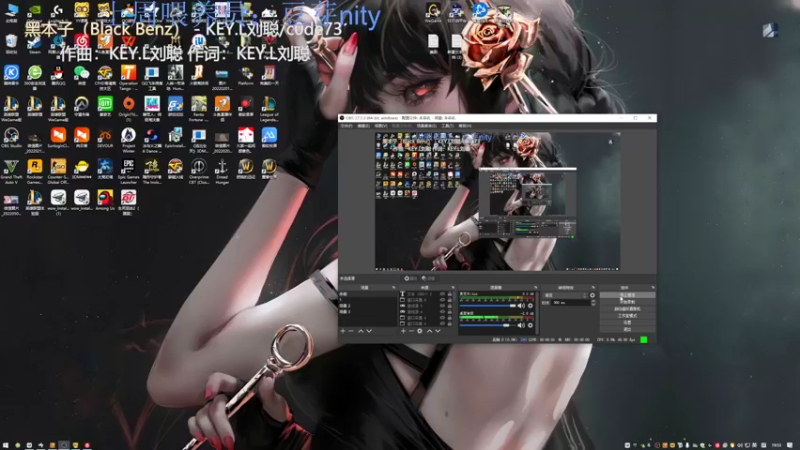Open the Tools menu in OBS
800x450 pixels.
click(x=447, y=126)
